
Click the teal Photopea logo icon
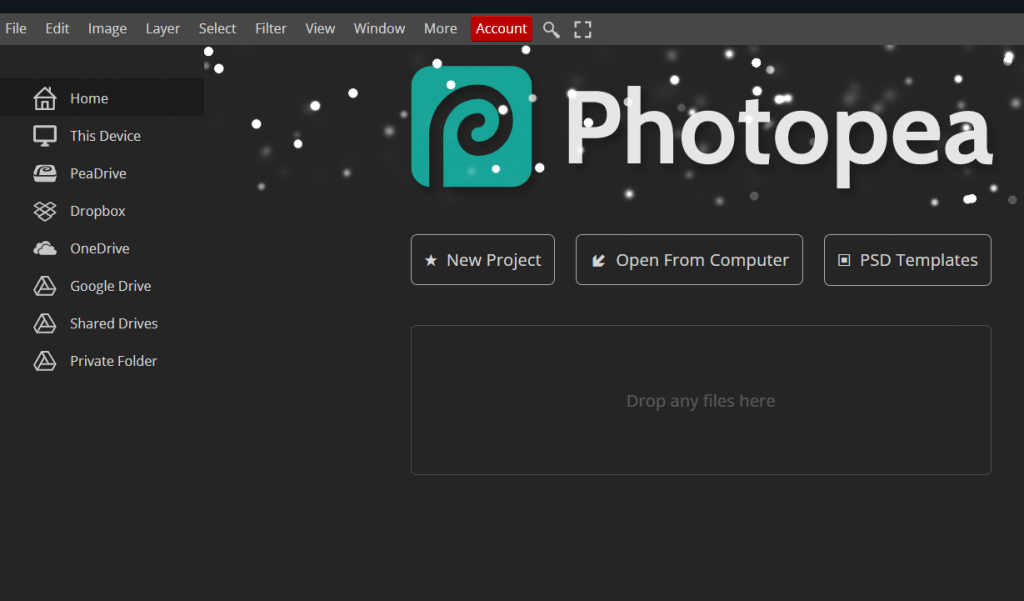pos(471,125)
